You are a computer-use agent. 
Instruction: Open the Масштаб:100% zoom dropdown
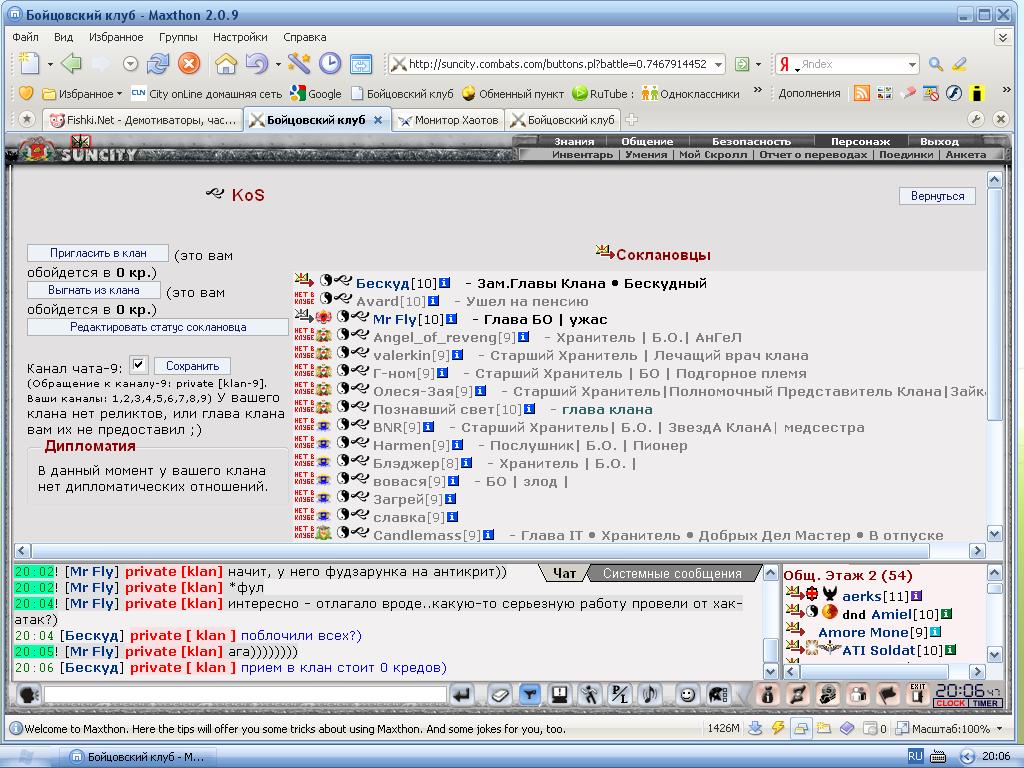(x=999, y=728)
